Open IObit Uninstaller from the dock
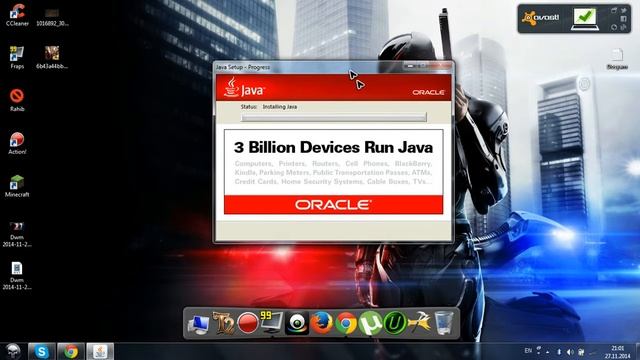 coord(394,323)
